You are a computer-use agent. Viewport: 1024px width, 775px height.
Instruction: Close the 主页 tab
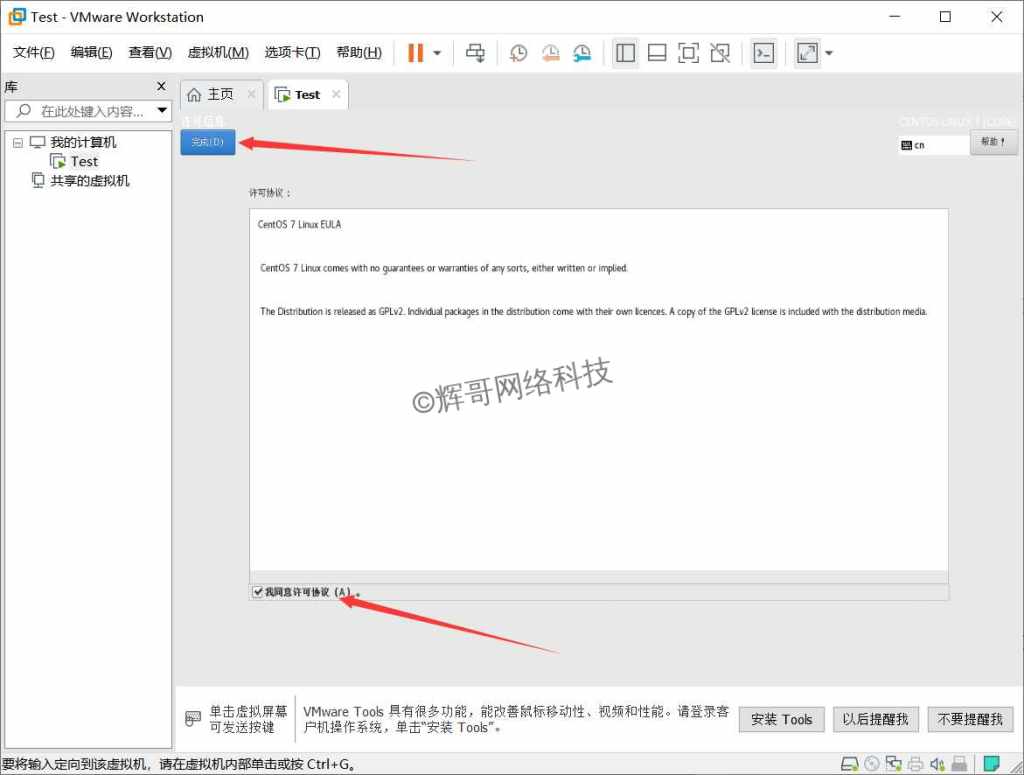pos(251,95)
